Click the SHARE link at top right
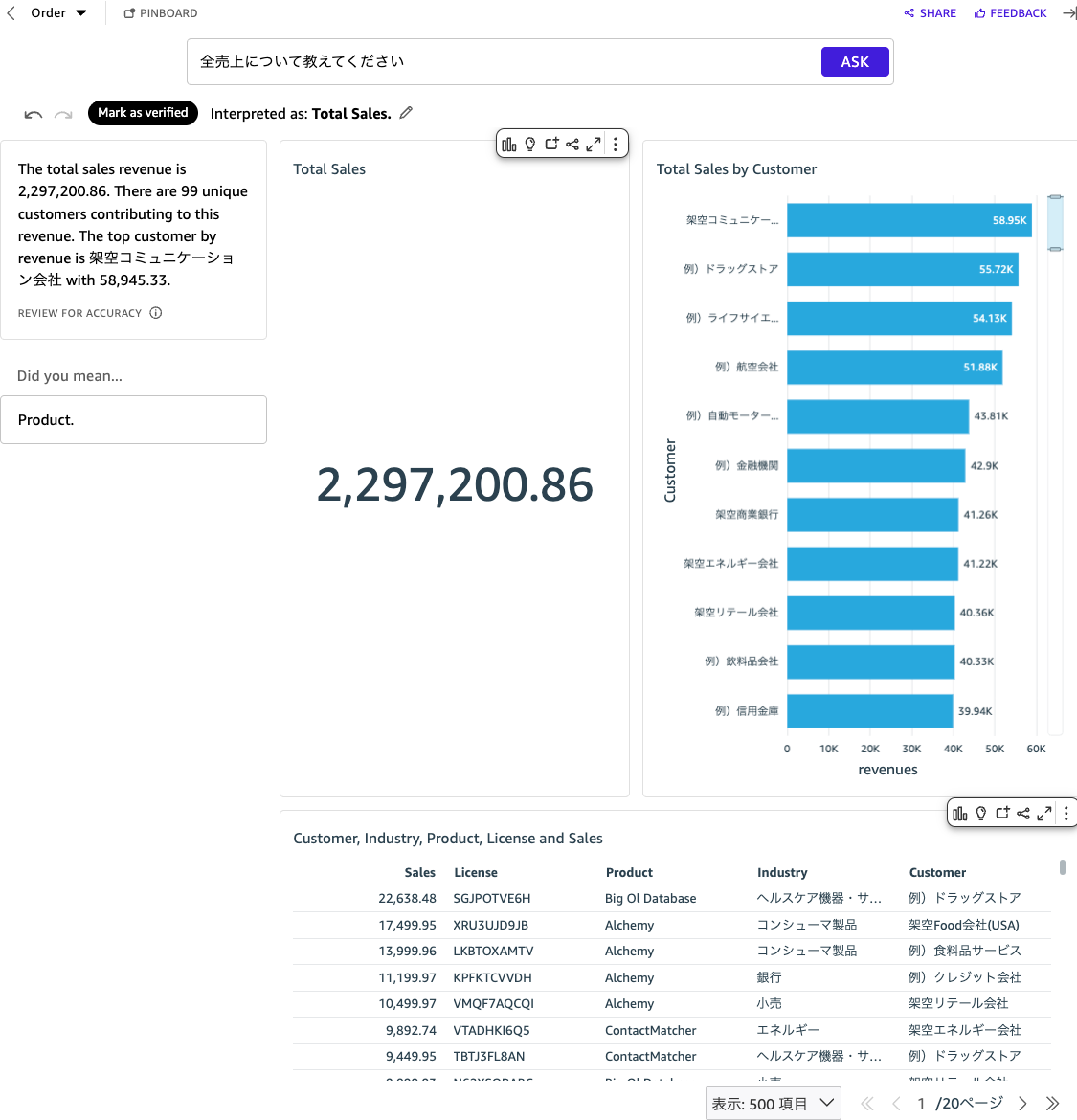The width and height of the screenshot is (1077, 1120). 930,12
